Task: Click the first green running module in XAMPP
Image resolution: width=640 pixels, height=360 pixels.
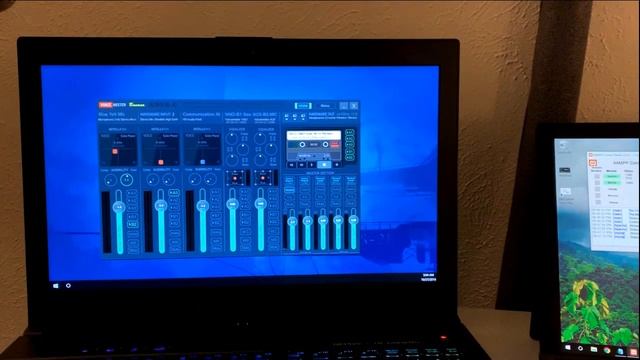Action: pyautogui.click(x=611, y=176)
